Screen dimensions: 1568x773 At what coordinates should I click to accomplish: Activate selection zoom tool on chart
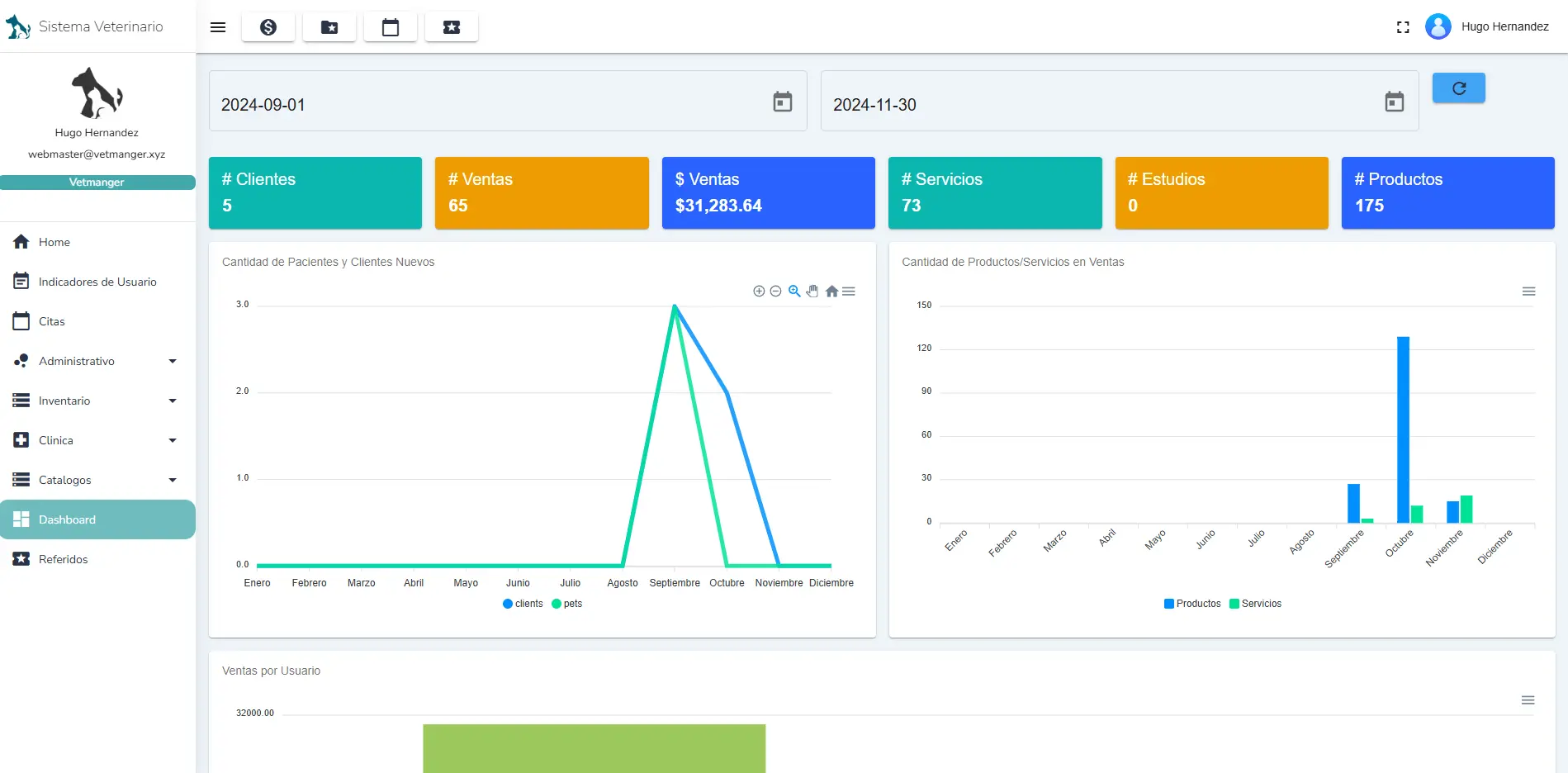pyautogui.click(x=794, y=291)
